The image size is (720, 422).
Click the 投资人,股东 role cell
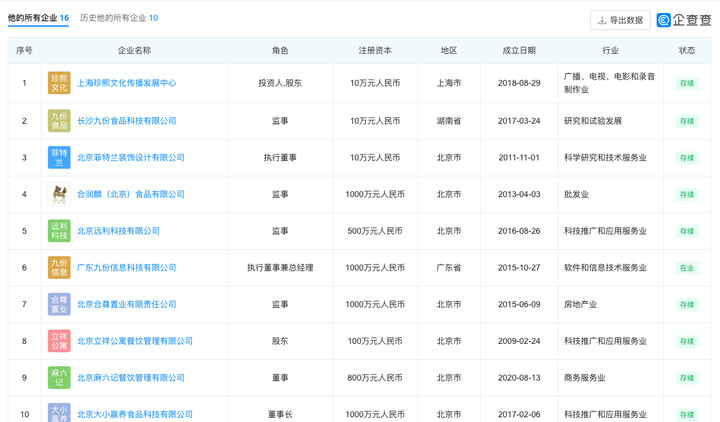pos(280,83)
